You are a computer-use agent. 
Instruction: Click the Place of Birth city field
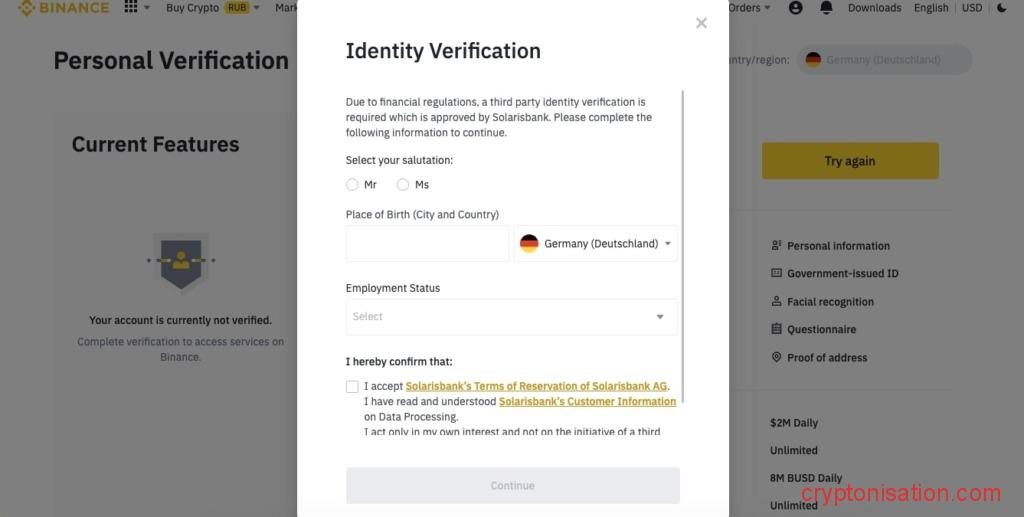(x=427, y=244)
